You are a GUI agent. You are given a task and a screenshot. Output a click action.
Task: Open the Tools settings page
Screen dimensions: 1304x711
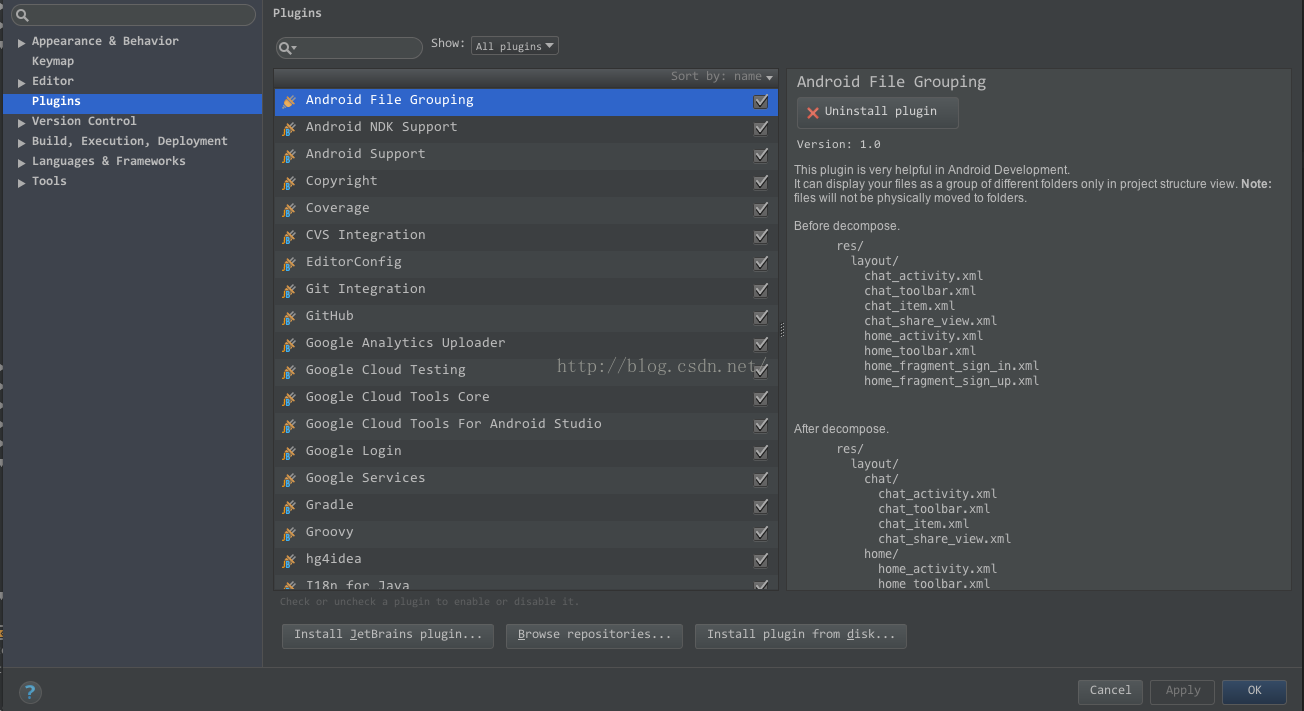tap(49, 181)
